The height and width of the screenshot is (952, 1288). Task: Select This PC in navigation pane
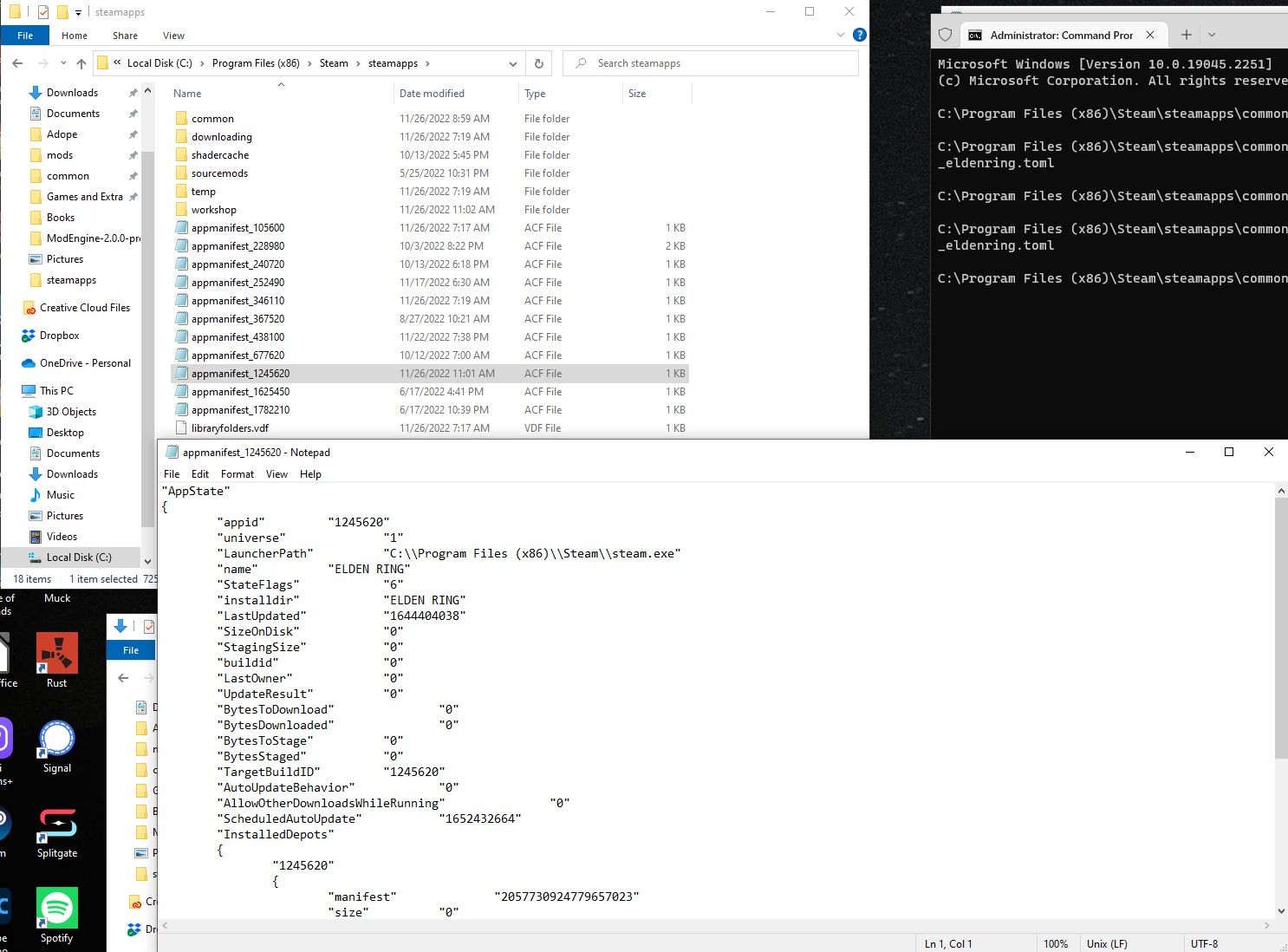tap(56, 391)
